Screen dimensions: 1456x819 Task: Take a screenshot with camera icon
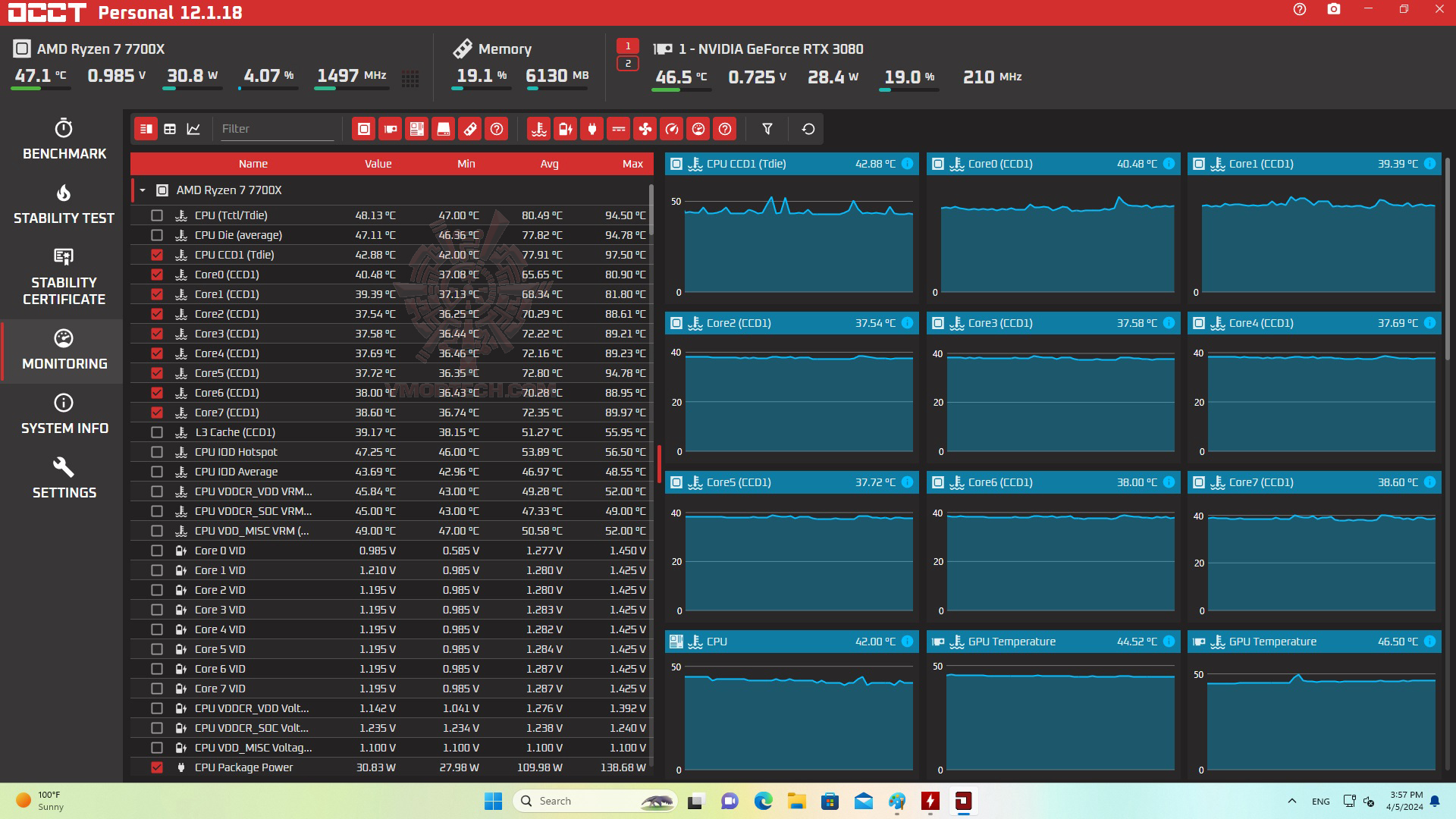[1334, 10]
